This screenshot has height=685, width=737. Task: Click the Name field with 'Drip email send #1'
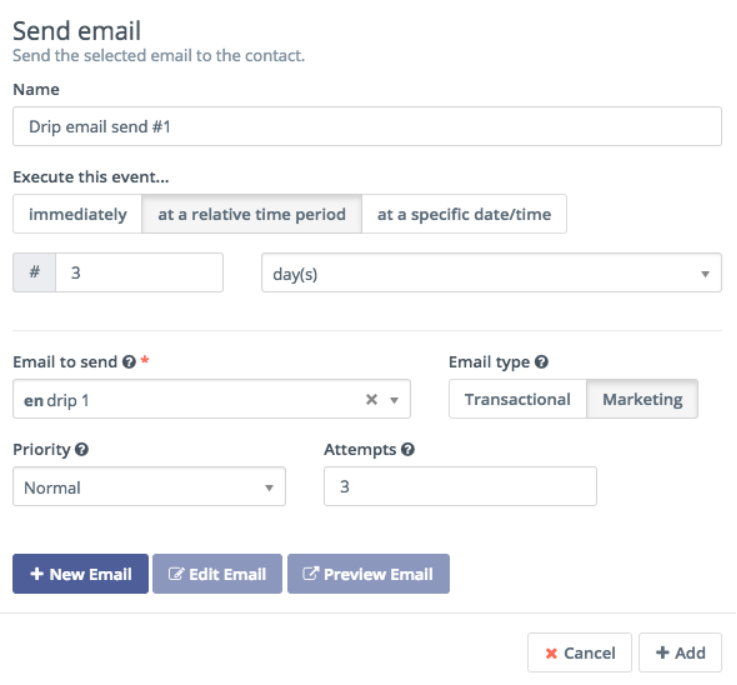pyautogui.click(x=367, y=127)
